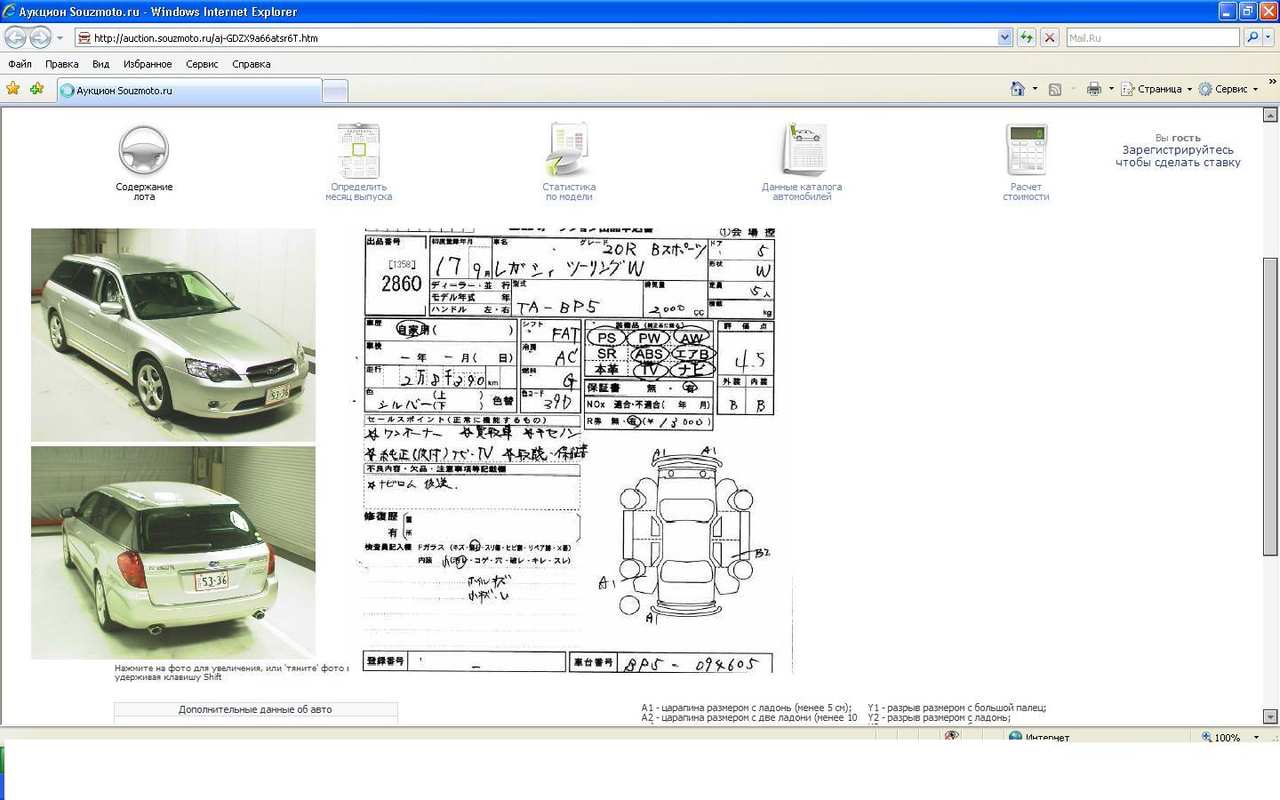This screenshot has height=800, width=1280.
Task: Open the Сервис gear toolbar menu
Action: [1229, 89]
